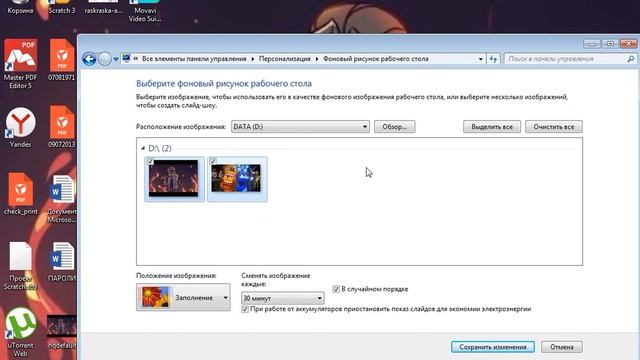
Task: Open the address bar history dropdown arrow
Action: (480, 59)
